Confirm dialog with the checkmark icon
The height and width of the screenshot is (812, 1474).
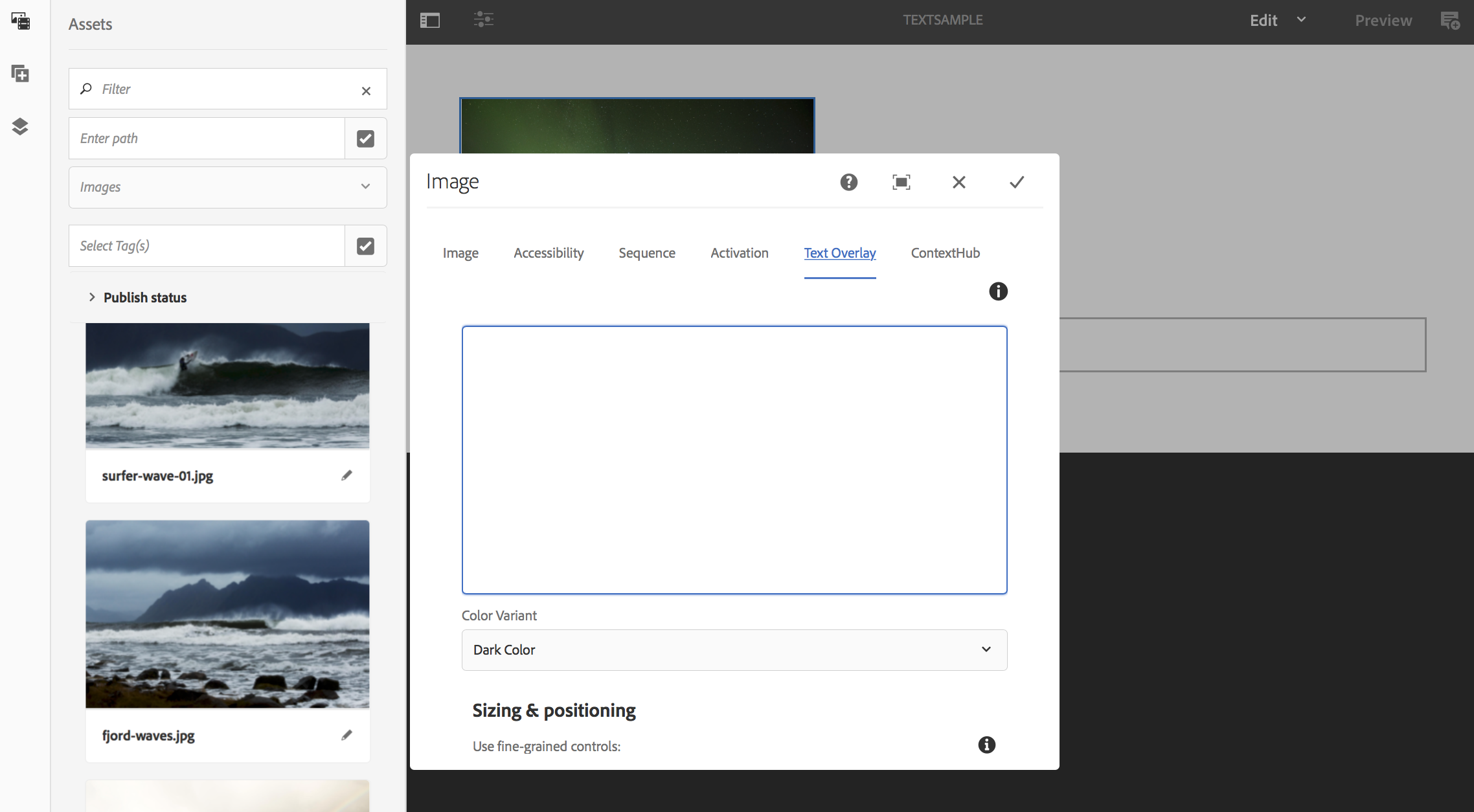1017,183
